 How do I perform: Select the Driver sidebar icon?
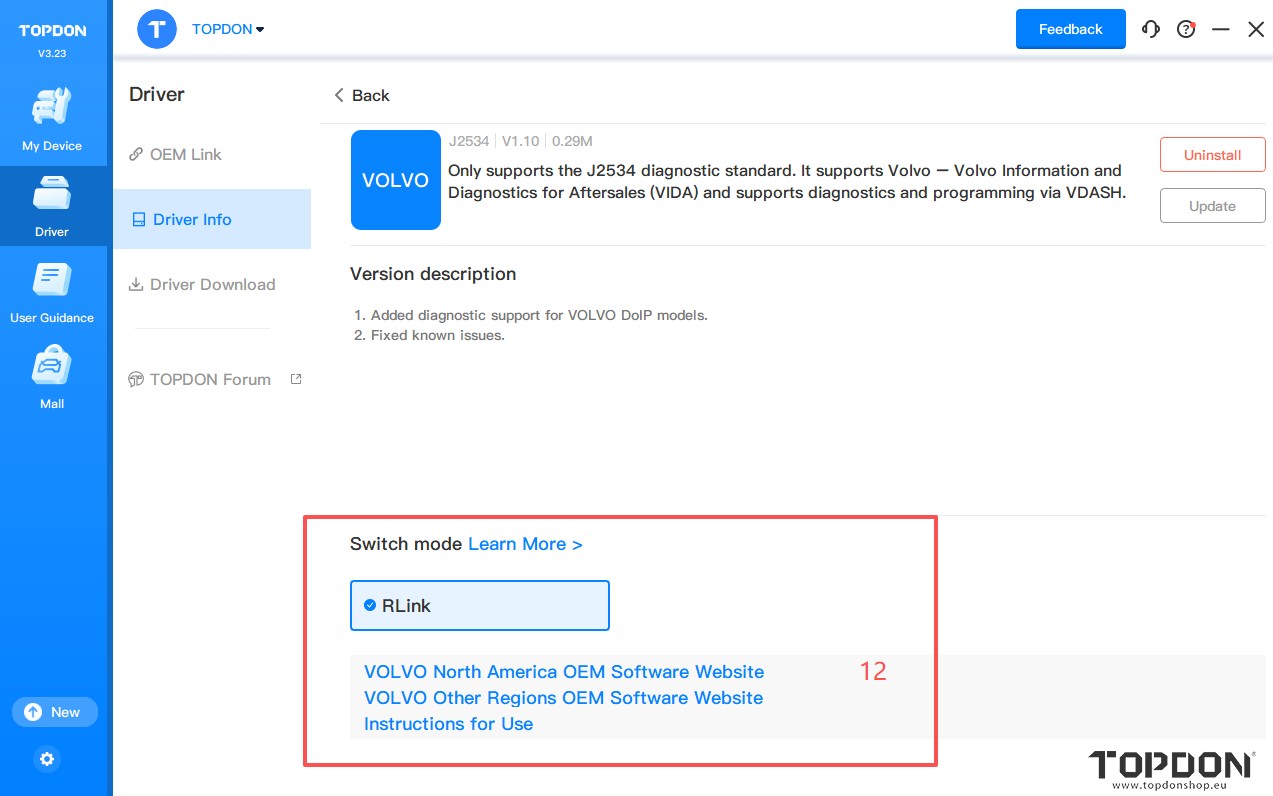click(x=52, y=193)
